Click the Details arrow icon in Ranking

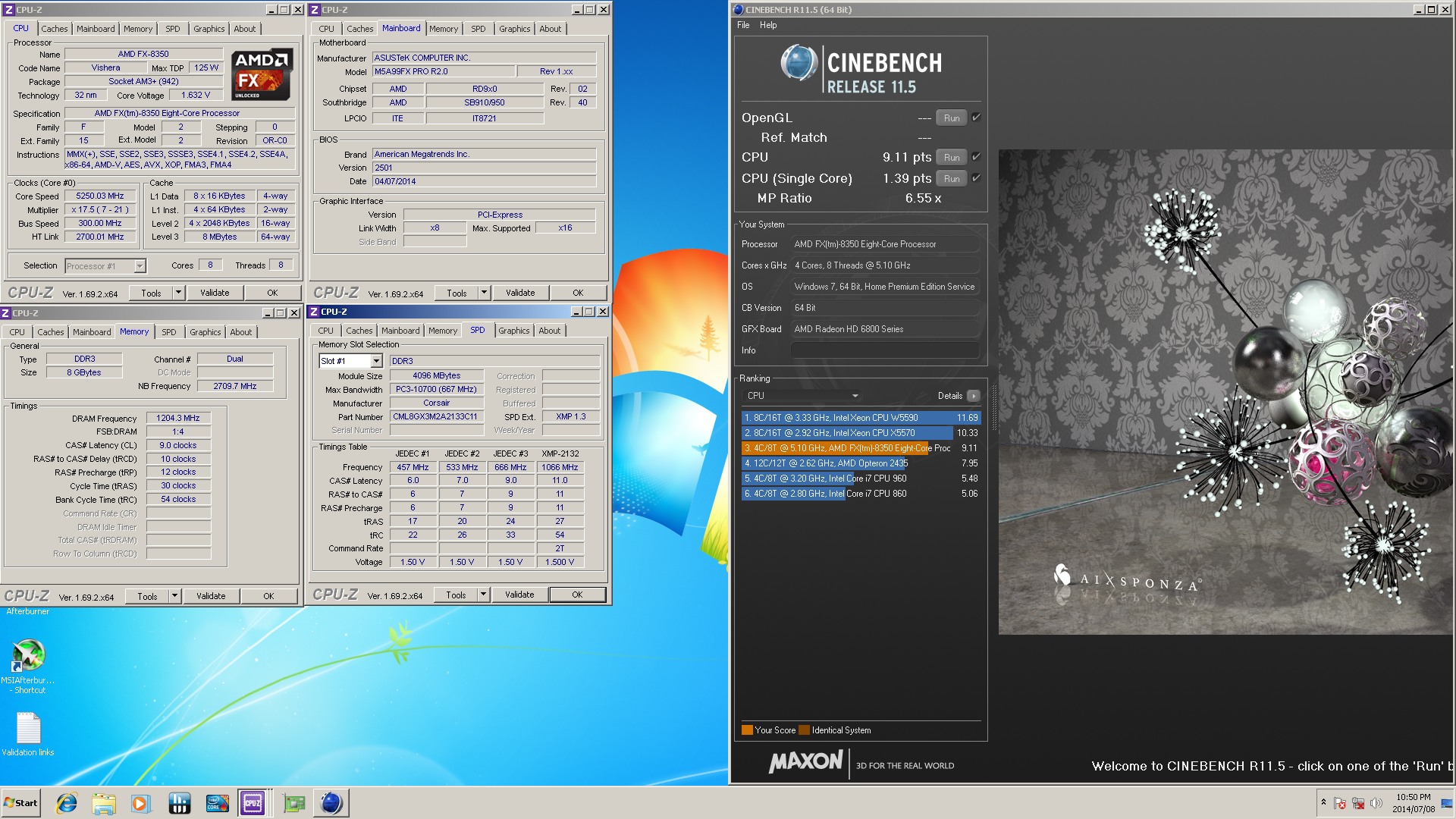tap(974, 396)
